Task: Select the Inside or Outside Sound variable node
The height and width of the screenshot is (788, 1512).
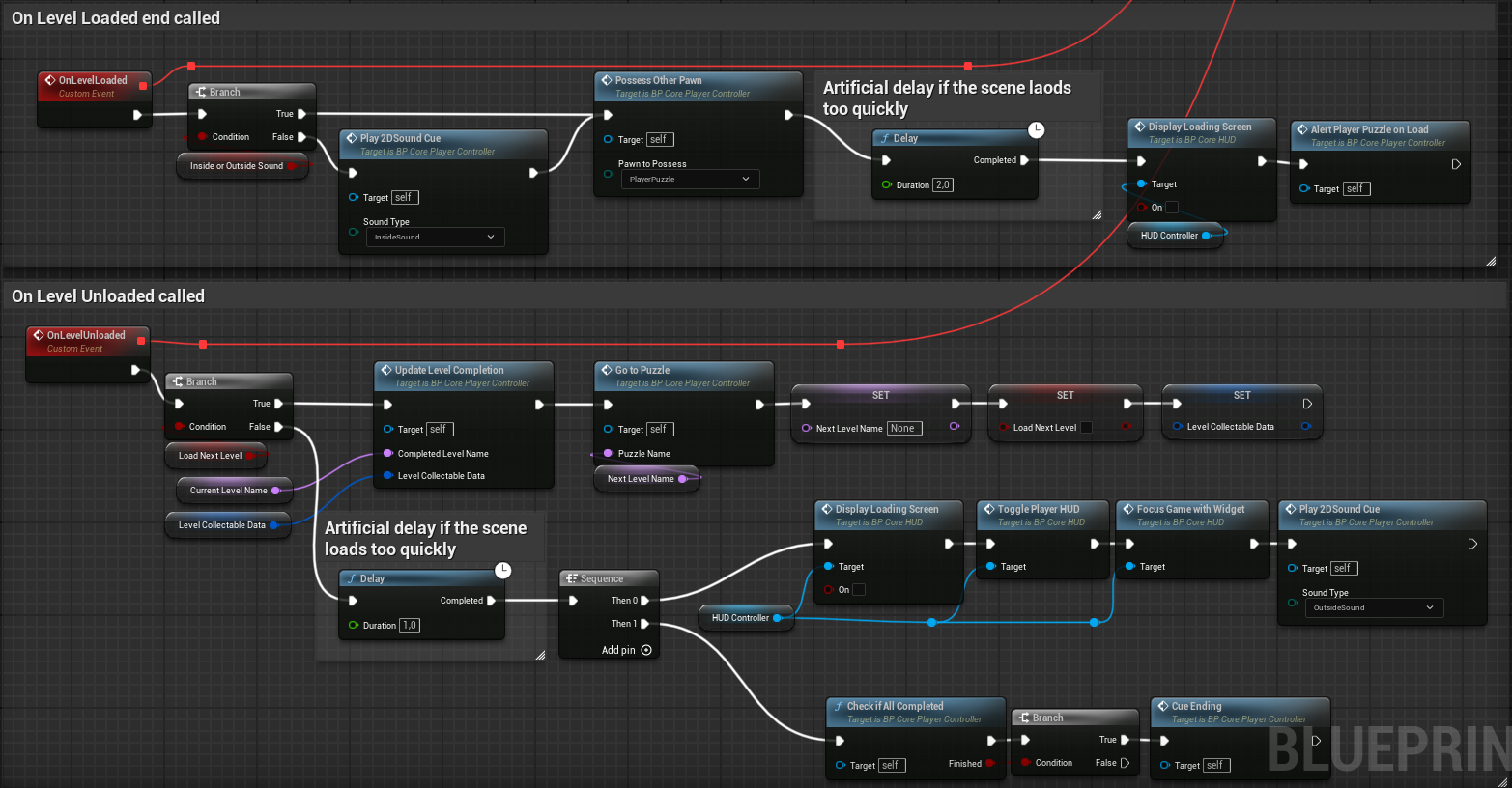Action: tap(237, 166)
